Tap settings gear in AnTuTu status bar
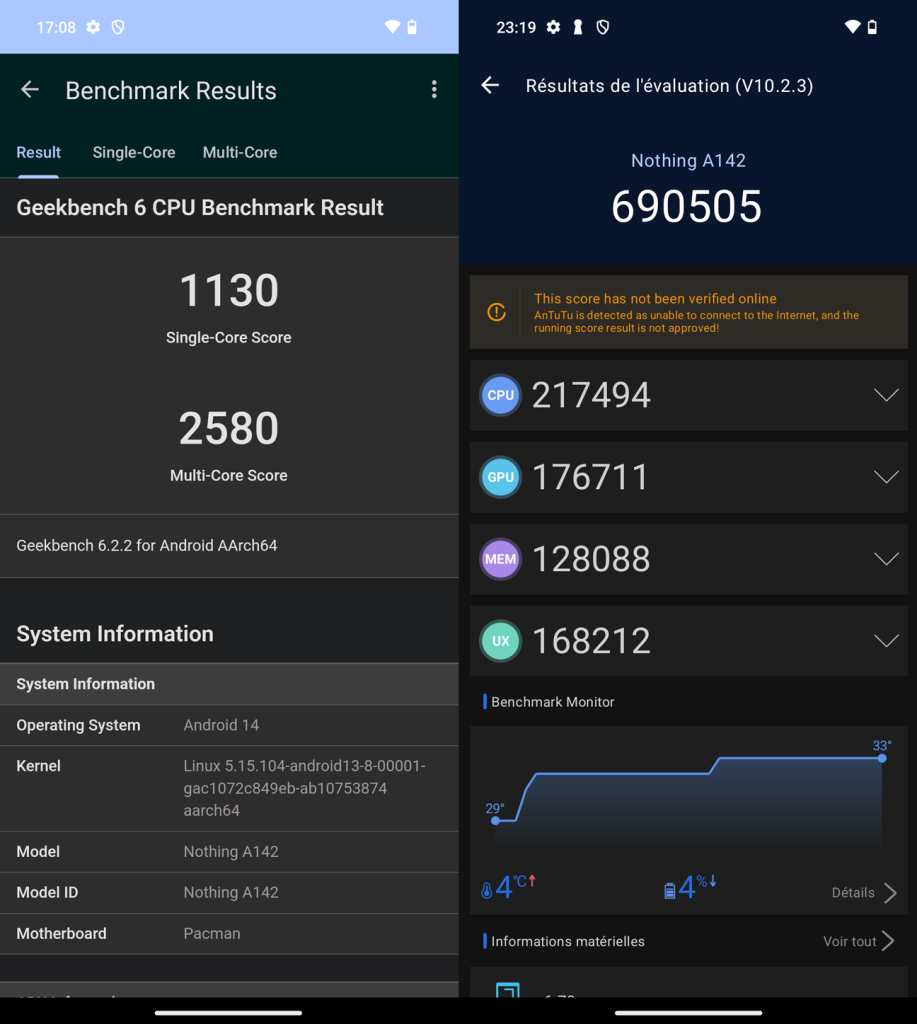The width and height of the screenshot is (917, 1024). point(553,27)
